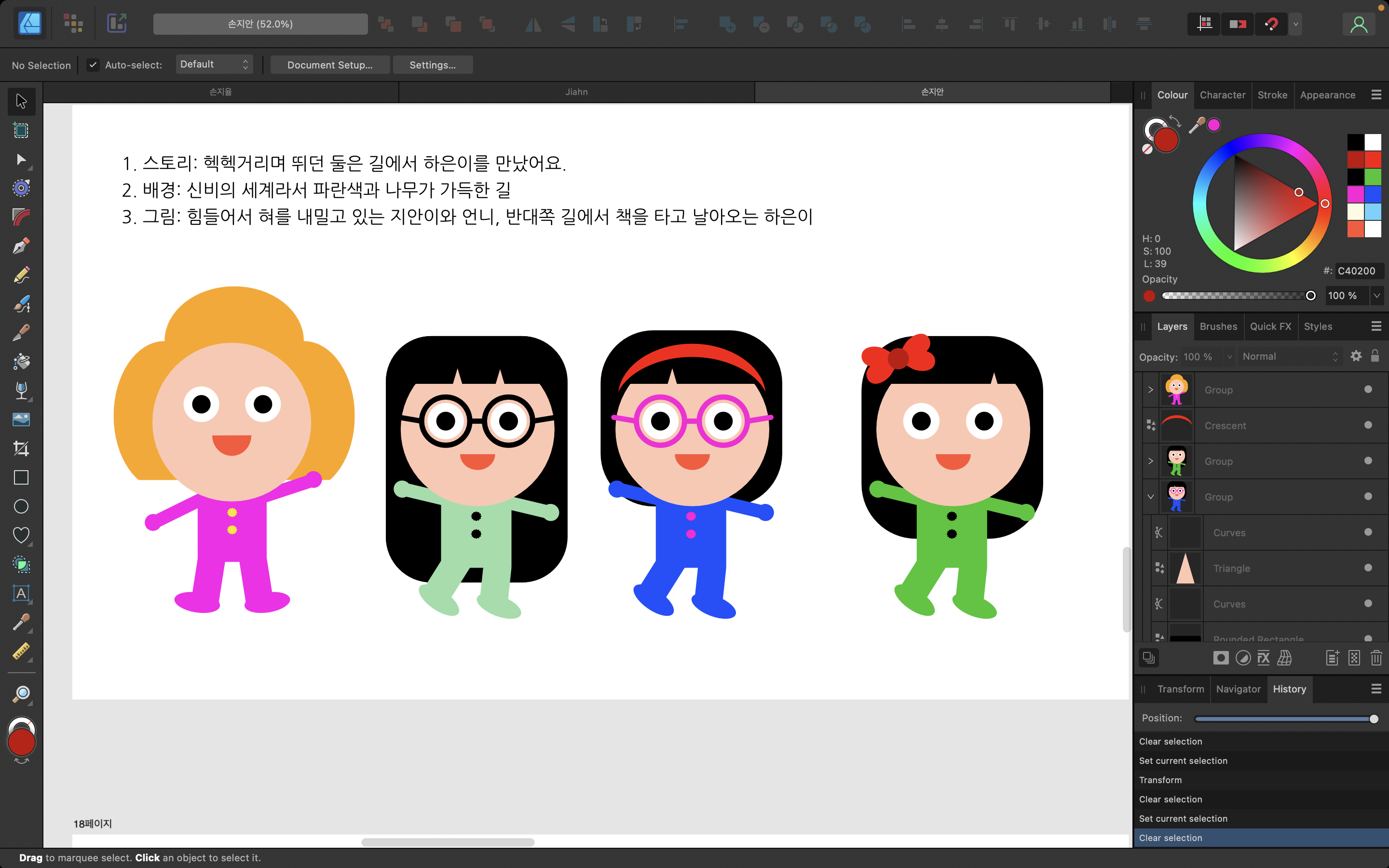This screenshot has height=868, width=1389.
Task: Open the layer opacity percentage dropdown
Action: point(1229,356)
